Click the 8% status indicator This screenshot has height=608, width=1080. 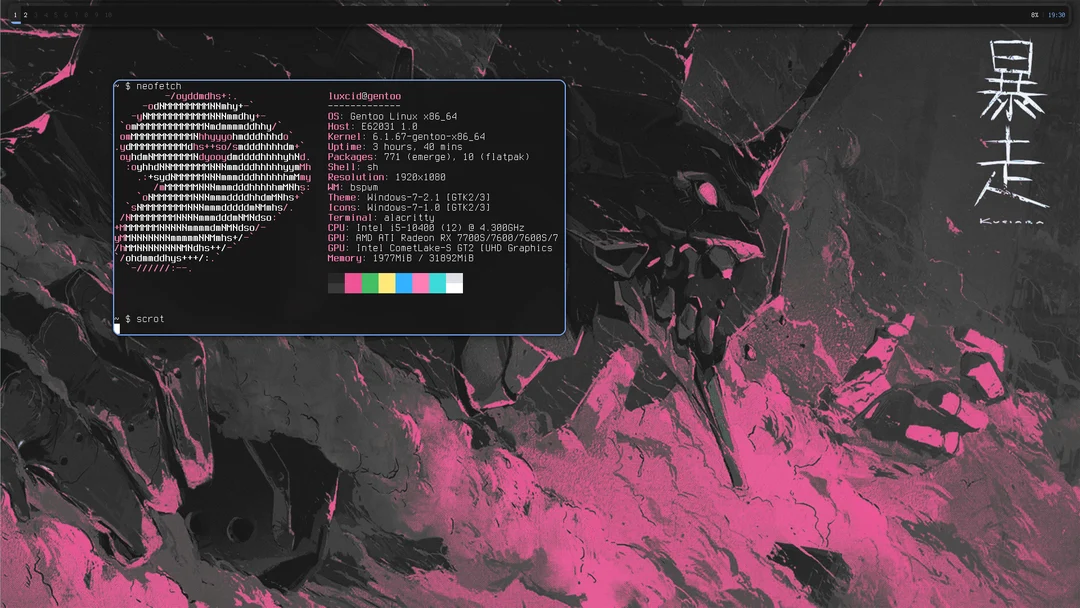pyautogui.click(x=1034, y=15)
